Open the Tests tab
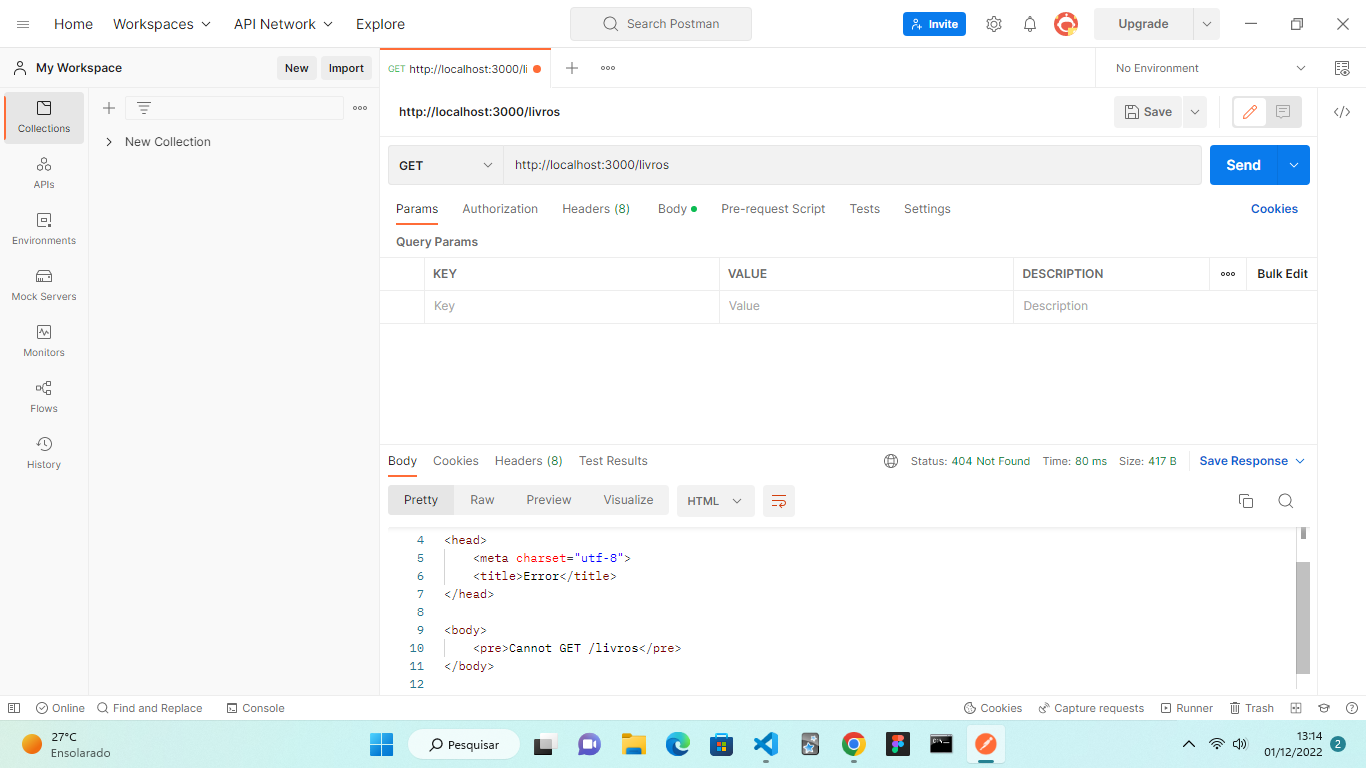 (x=865, y=209)
